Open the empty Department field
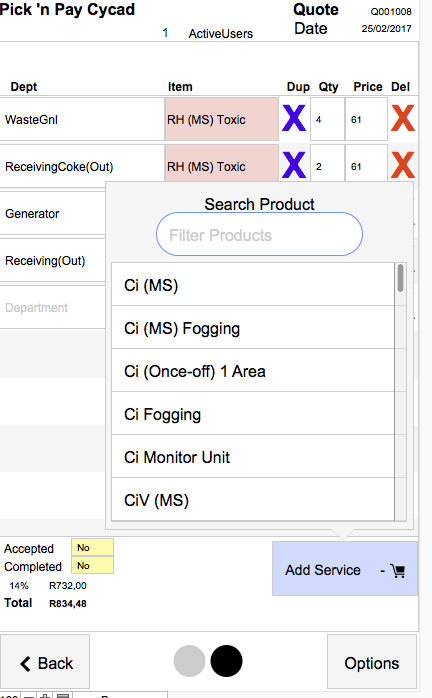Screen dimensions: 432x698 53,308
